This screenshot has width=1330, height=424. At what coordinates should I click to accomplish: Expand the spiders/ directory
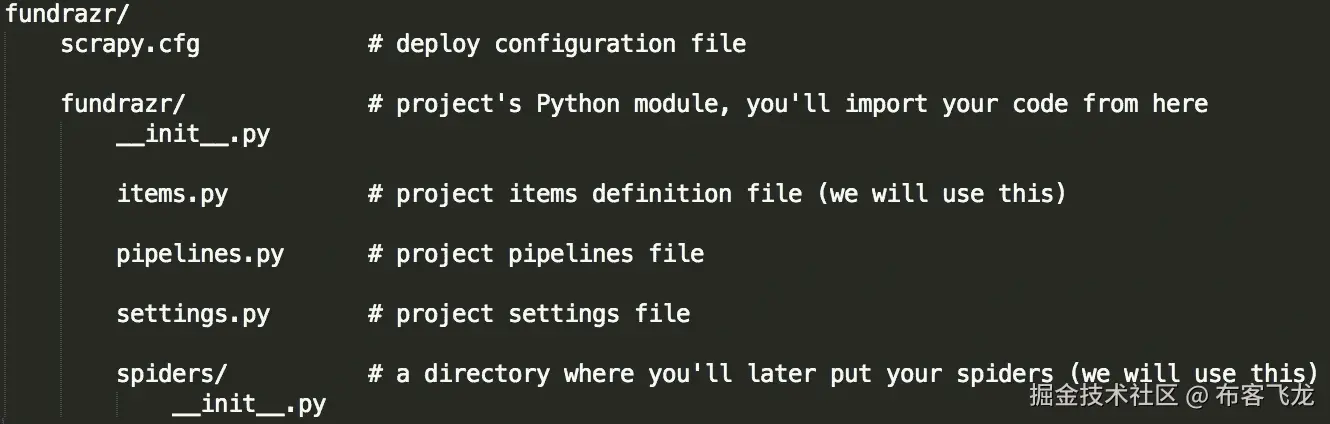172,374
